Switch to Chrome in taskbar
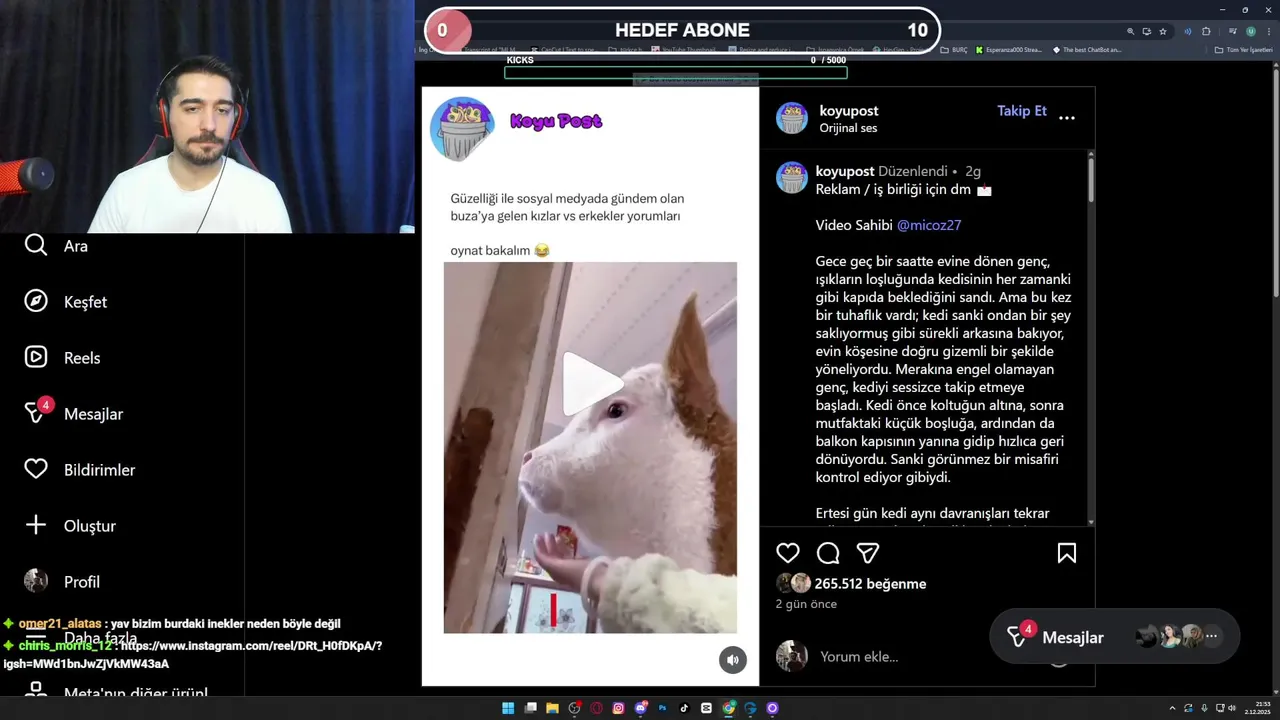This screenshot has width=1280, height=720. [728, 708]
